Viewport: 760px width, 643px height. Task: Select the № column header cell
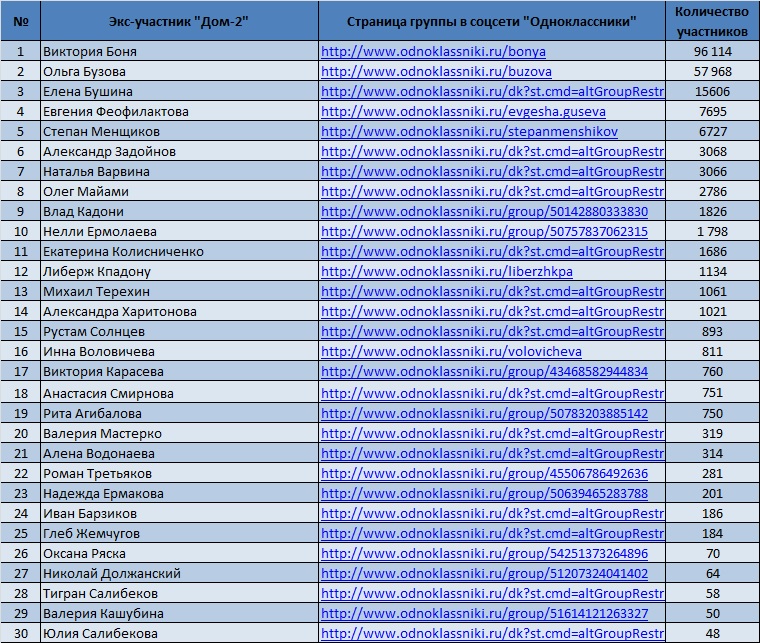20,21
